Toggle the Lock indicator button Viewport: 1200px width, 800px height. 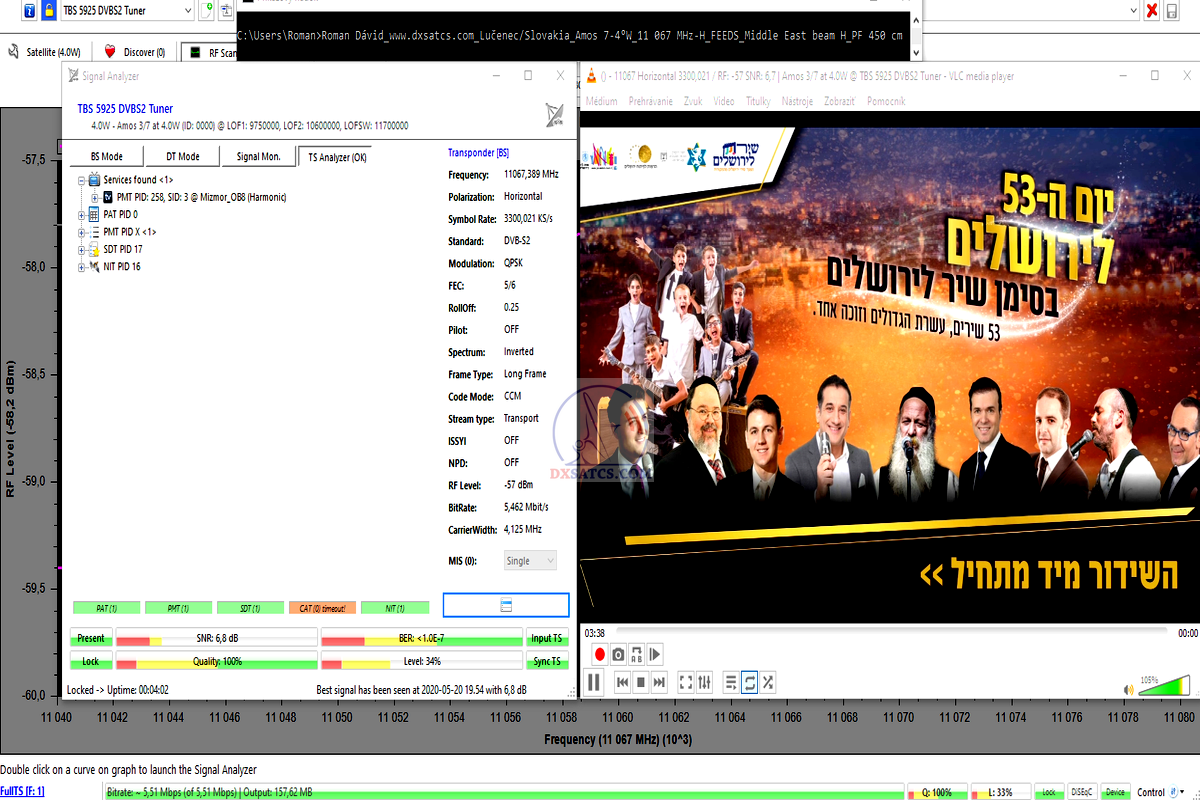(x=90, y=661)
